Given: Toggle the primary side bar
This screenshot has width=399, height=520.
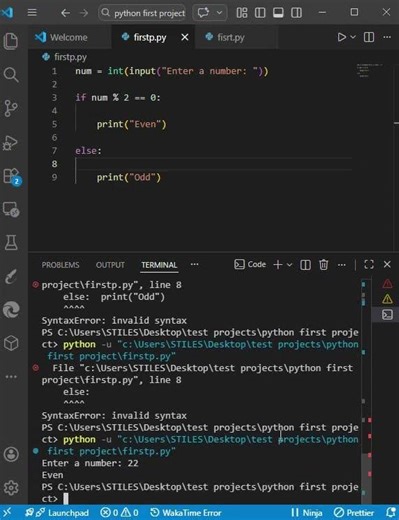Looking at the screenshot, I should pos(260,13).
